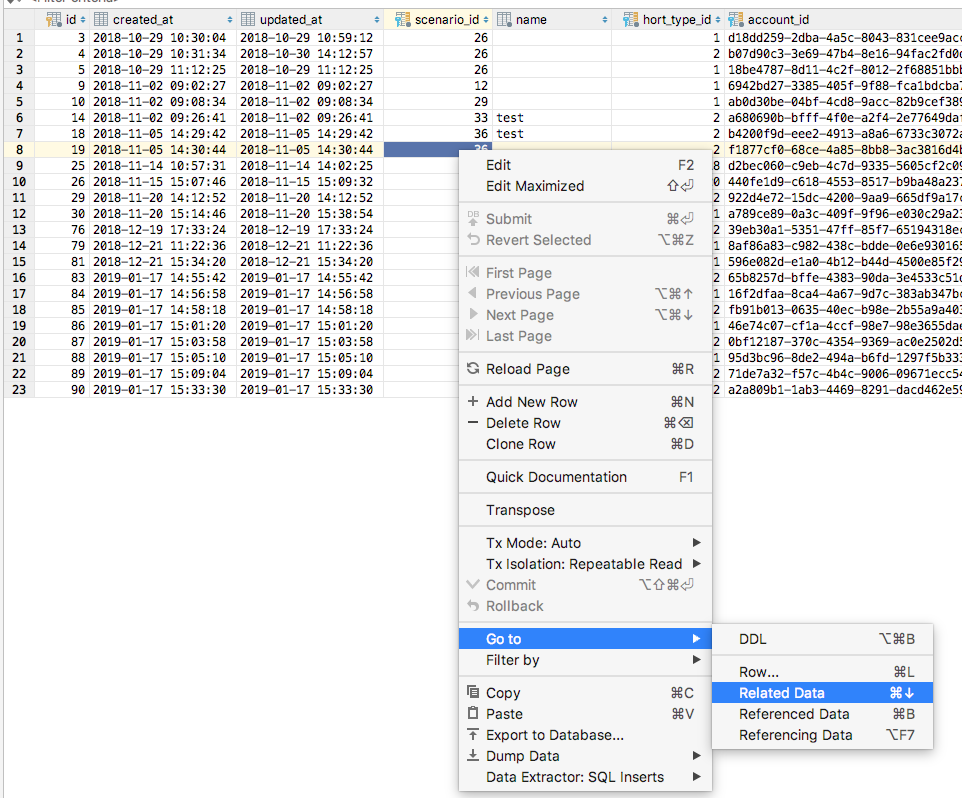Click the download icon beside Dump Data
Image resolution: width=962 pixels, height=798 pixels.
tap(472, 757)
